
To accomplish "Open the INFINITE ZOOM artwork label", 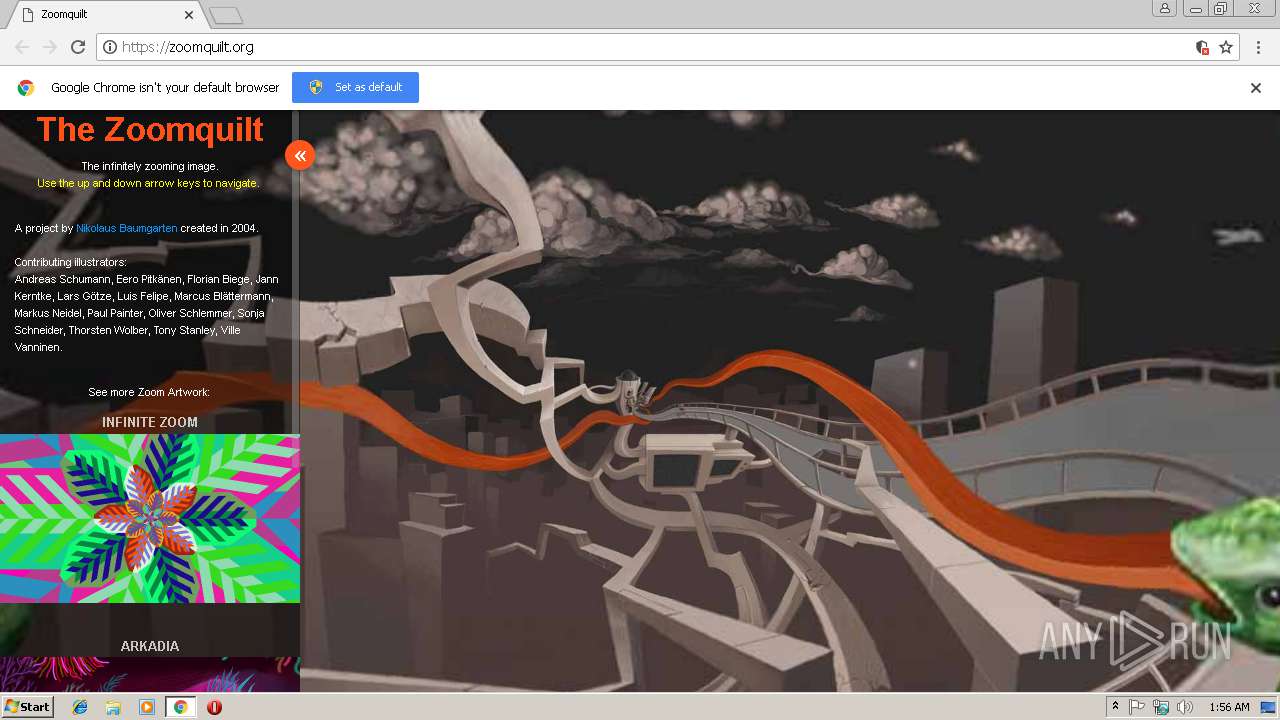I will tap(150, 422).
